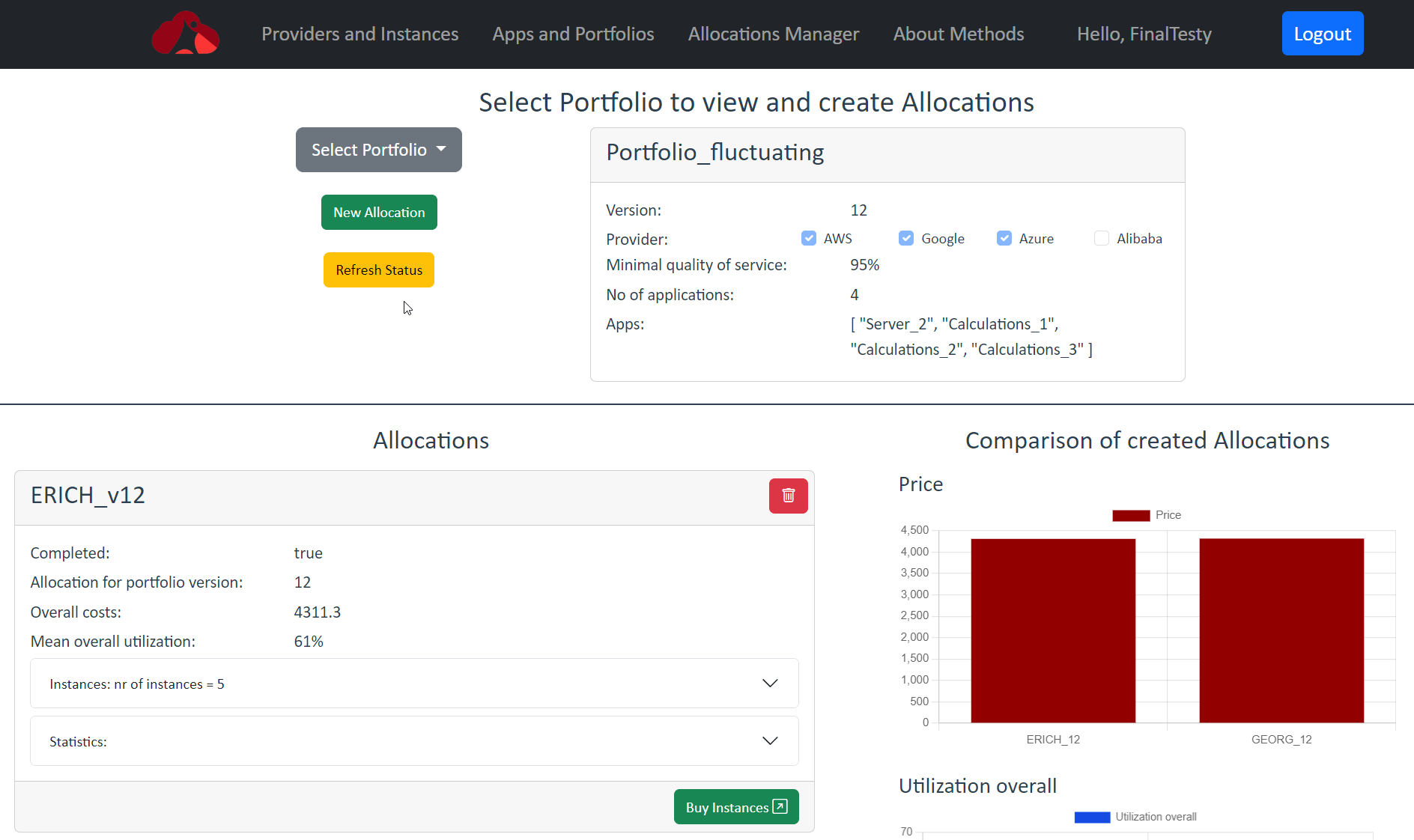Image resolution: width=1414 pixels, height=840 pixels.
Task: Navigate to Allocations Manager
Action: [x=773, y=34]
